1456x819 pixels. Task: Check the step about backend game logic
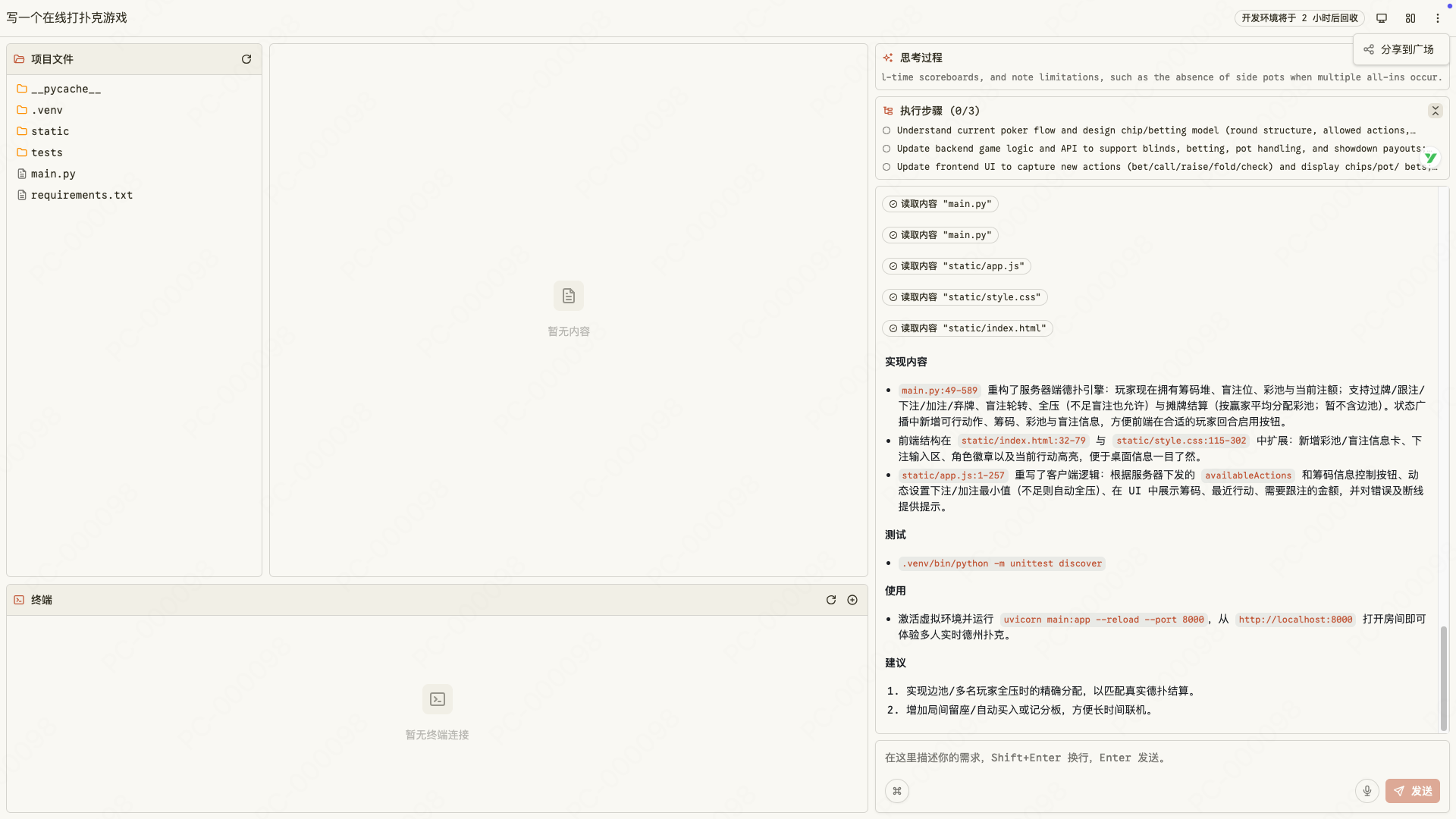tap(886, 149)
